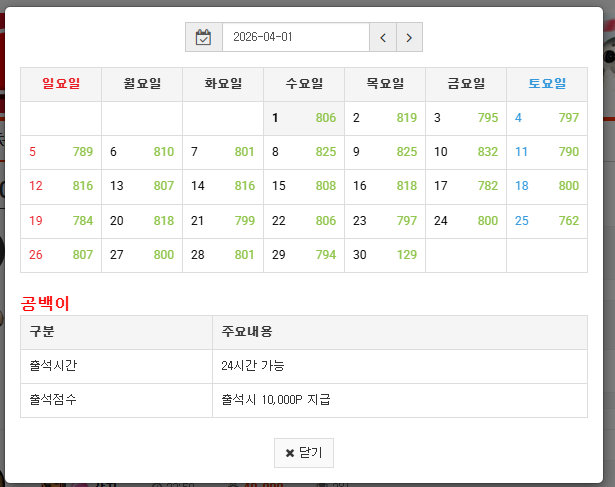Image resolution: width=615 pixels, height=487 pixels.
Task: Choose day 20 in the calendar
Action: click(x=142, y=221)
